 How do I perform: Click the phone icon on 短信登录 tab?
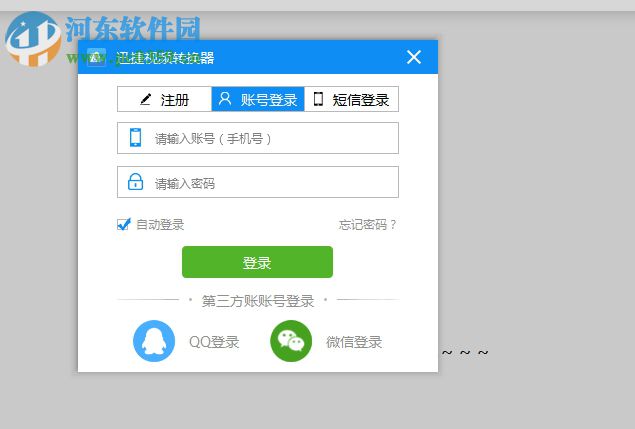point(318,99)
